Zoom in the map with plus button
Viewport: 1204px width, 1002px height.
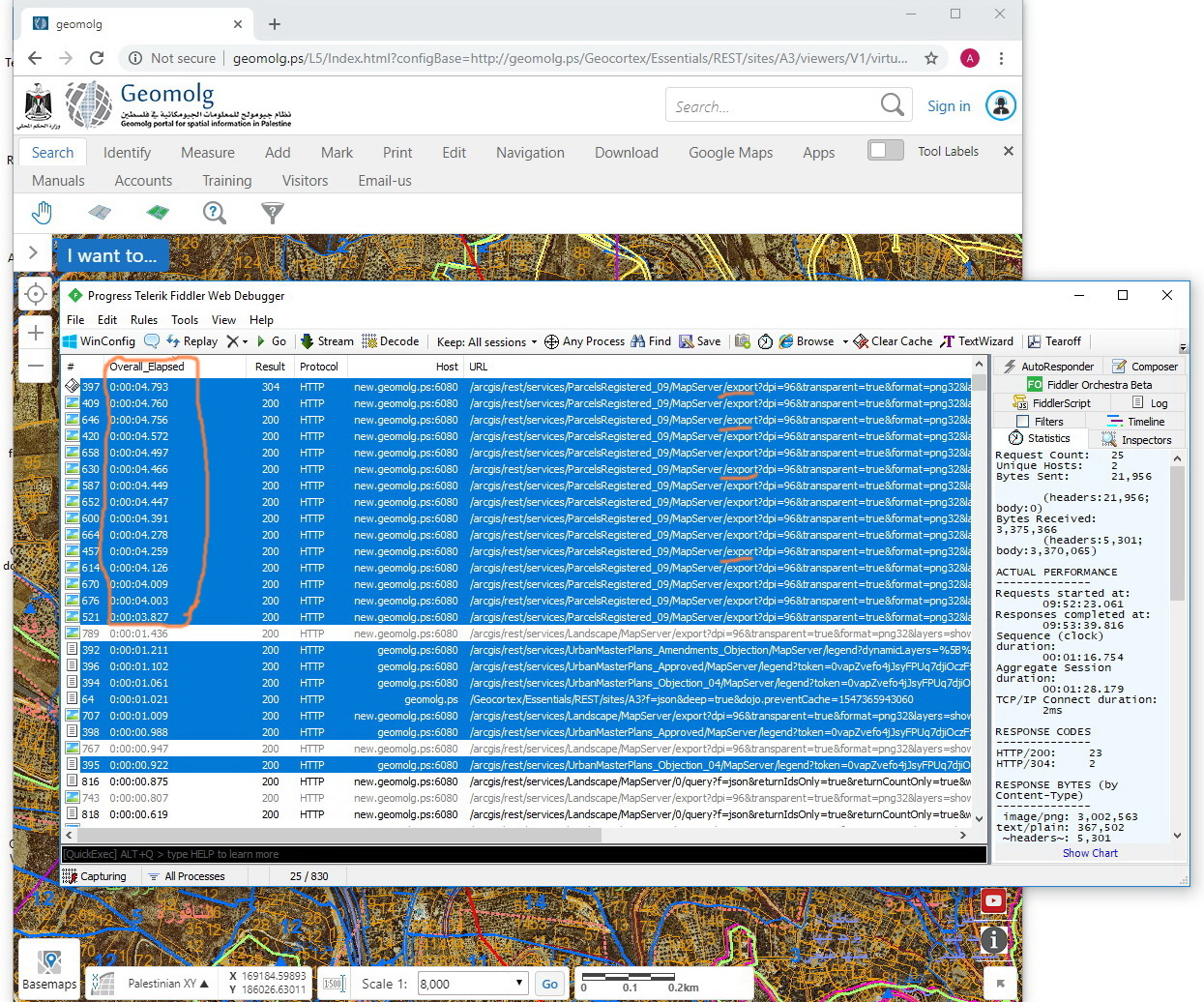coord(36,333)
